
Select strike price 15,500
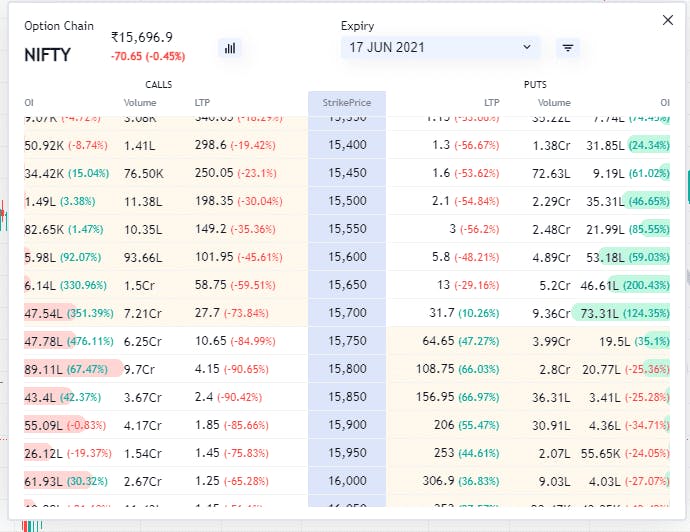[347, 201]
